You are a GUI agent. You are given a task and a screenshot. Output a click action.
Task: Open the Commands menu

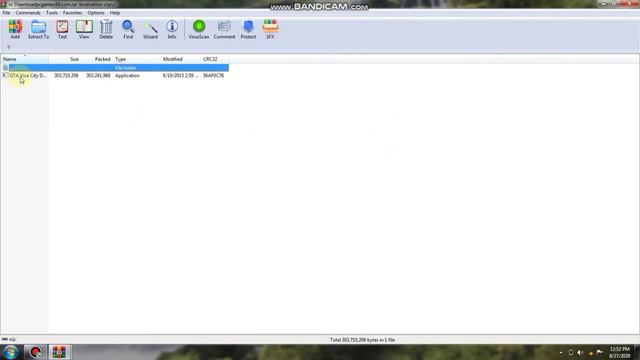(x=28, y=13)
